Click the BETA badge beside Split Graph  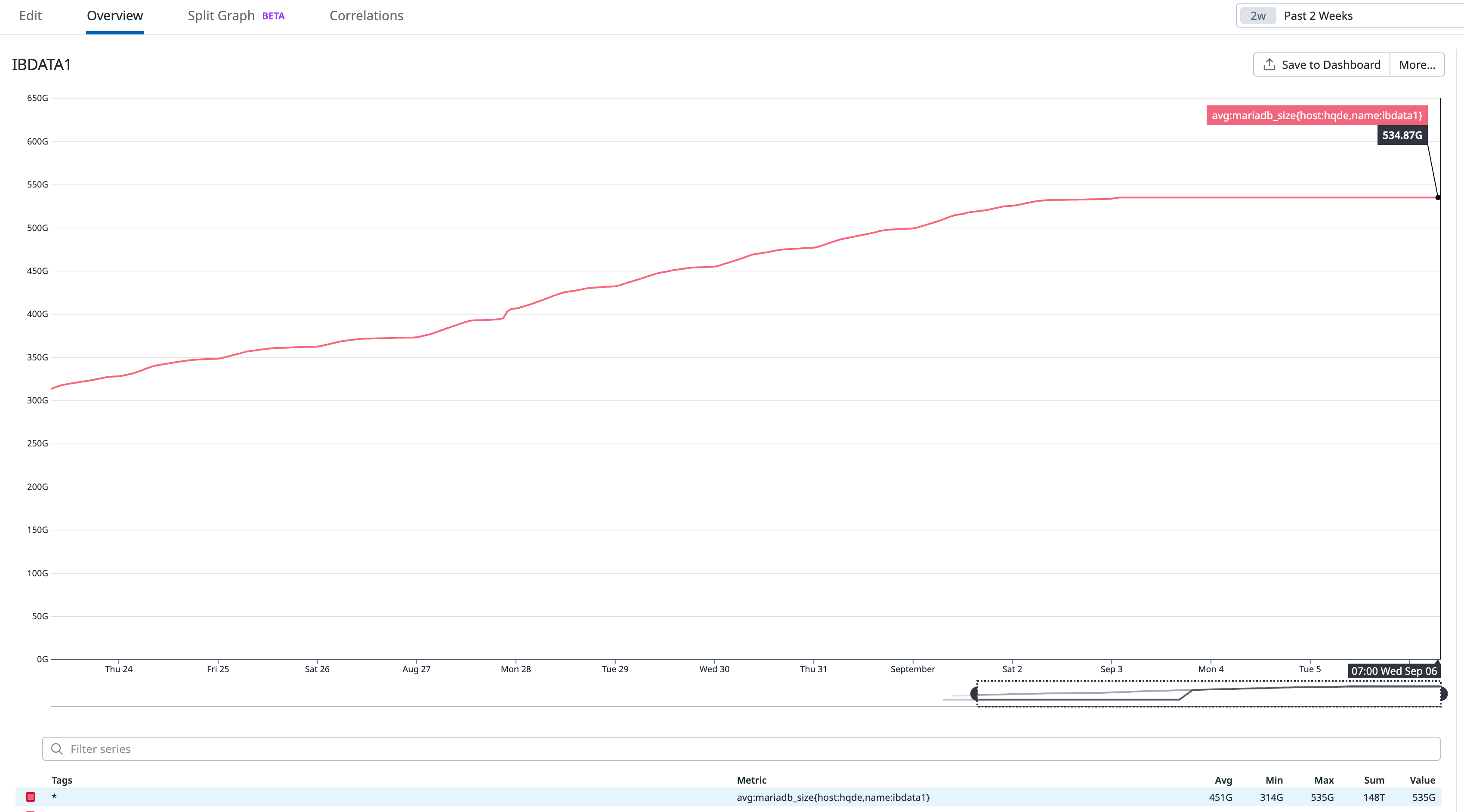point(273,16)
